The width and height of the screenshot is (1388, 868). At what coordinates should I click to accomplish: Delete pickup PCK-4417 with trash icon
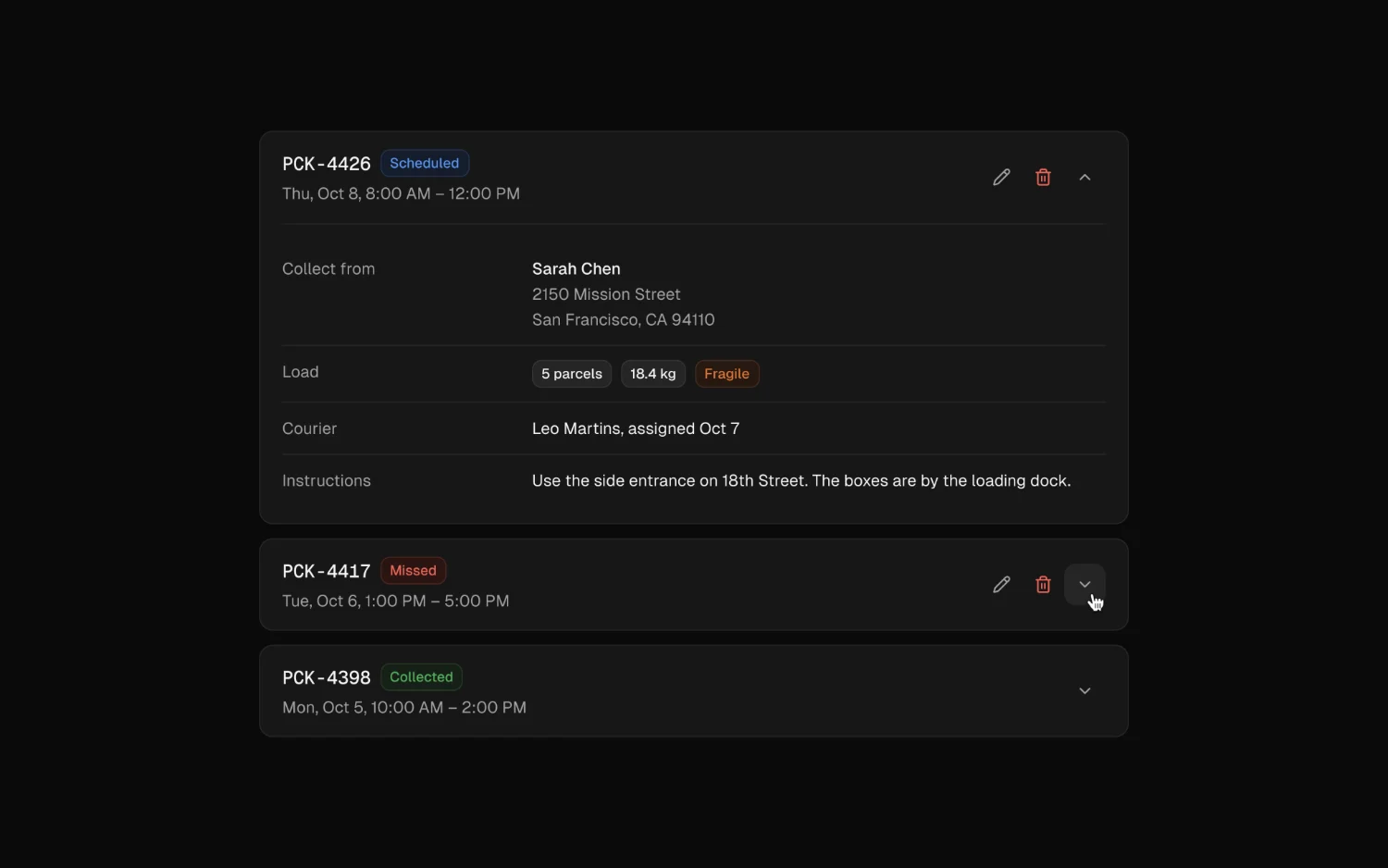[1043, 585]
